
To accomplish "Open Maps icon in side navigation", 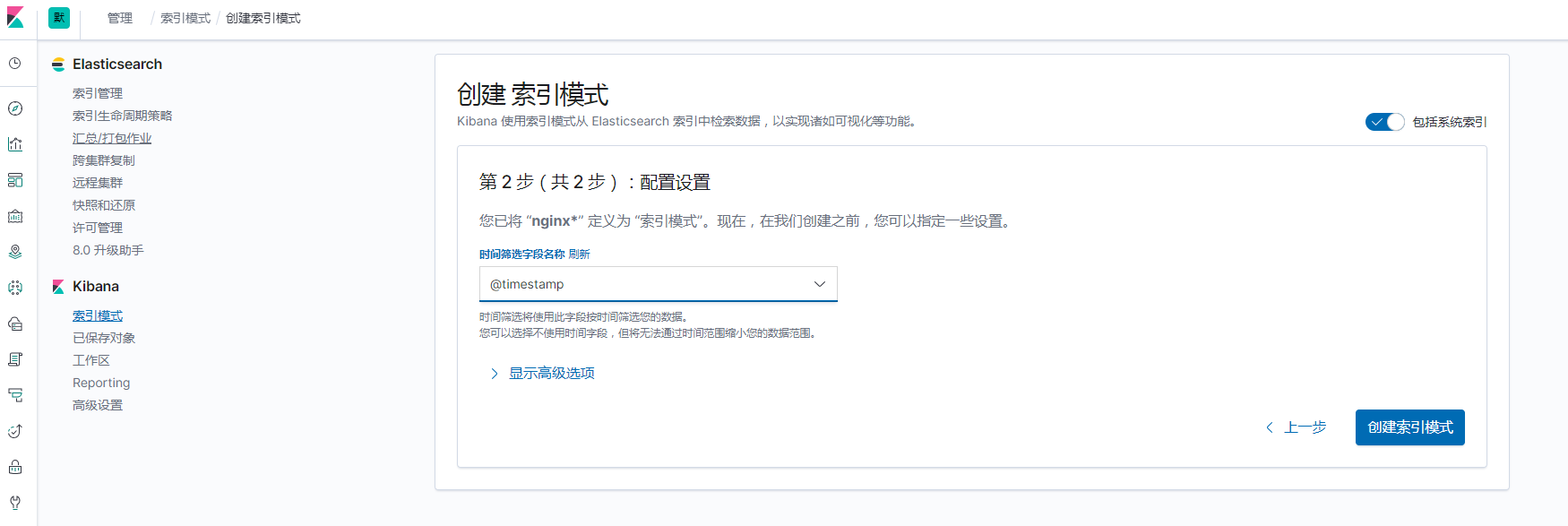I will pos(15,252).
